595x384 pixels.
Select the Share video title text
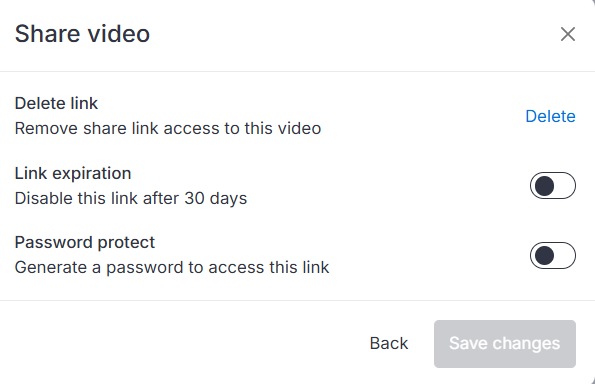[x=82, y=34]
